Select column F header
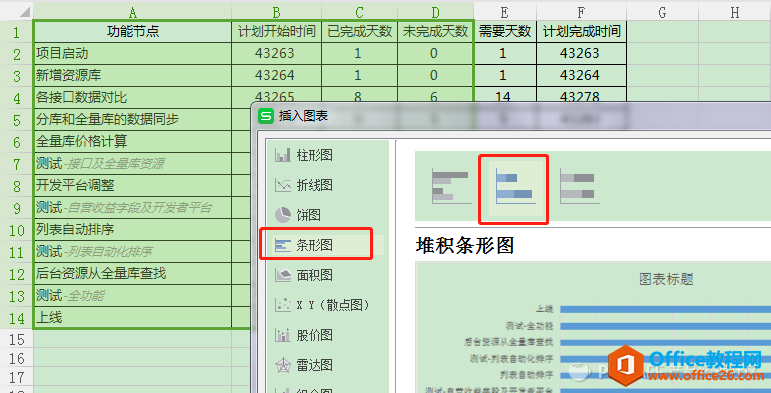771x393 pixels. click(x=582, y=12)
